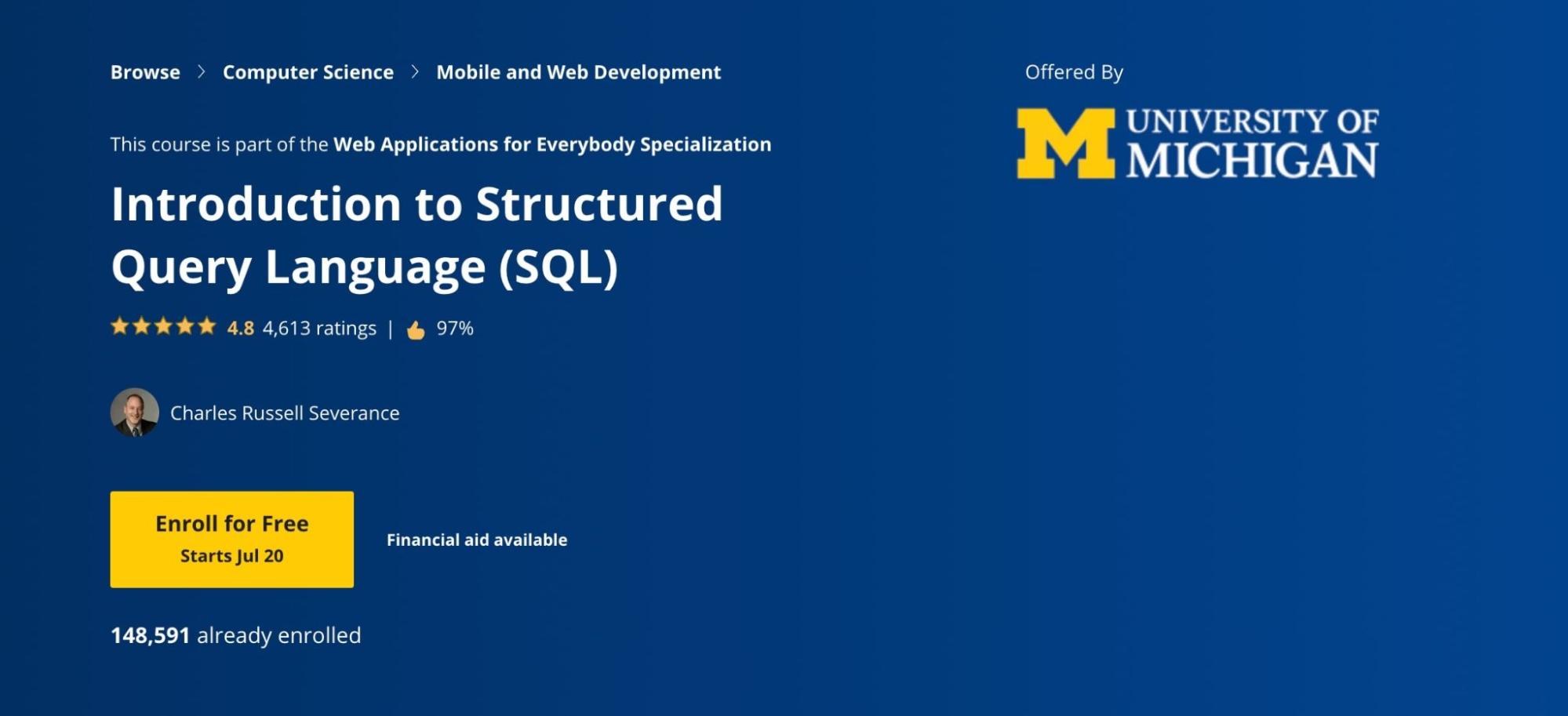1568x716 pixels.
Task: Click the University of Michigan wordmark
Action: (x=1252, y=144)
